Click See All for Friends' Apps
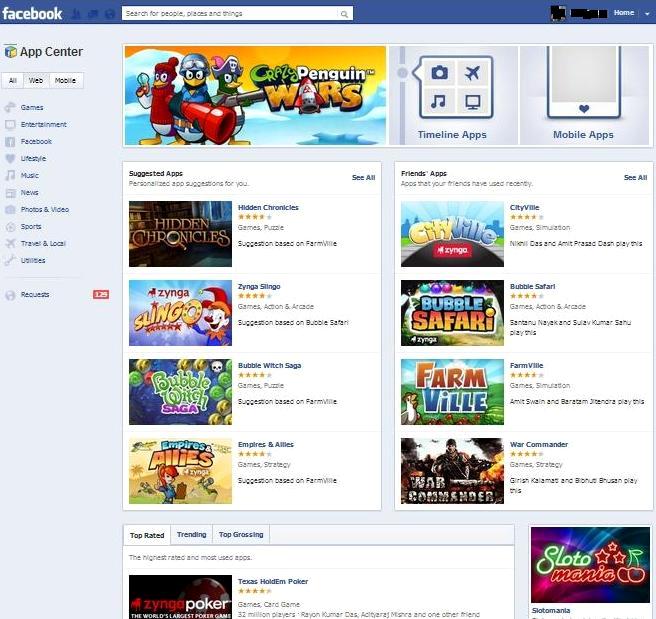The width and height of the screenshot is (656, 619). tap(635, 178)
